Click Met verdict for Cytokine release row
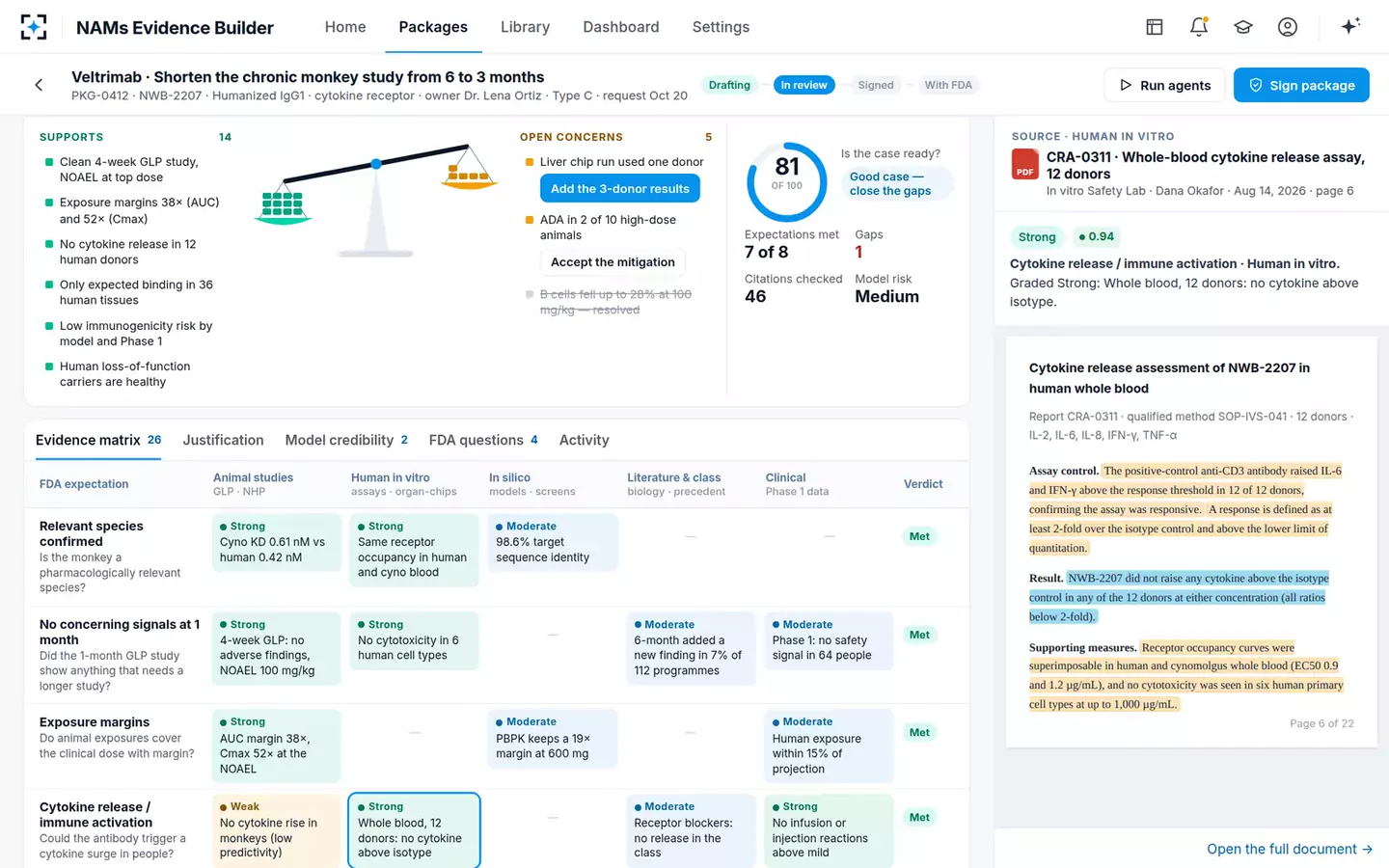Viewport: 1389px width, 868px height. pyautogui.click(x=919, y=818)
